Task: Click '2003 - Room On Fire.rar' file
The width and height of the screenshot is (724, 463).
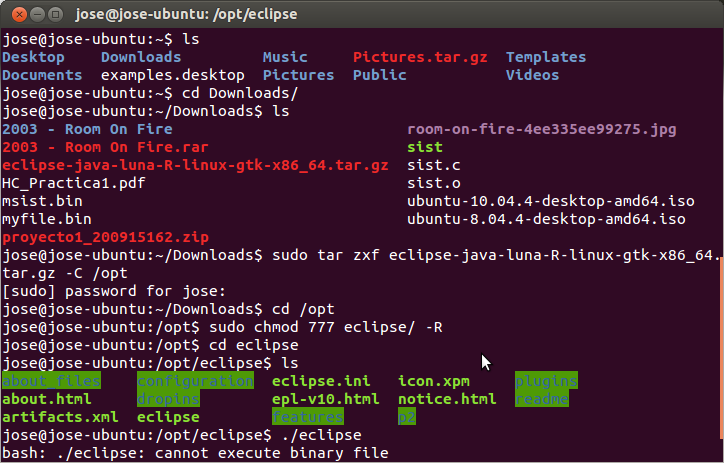Action: [105, 147]
